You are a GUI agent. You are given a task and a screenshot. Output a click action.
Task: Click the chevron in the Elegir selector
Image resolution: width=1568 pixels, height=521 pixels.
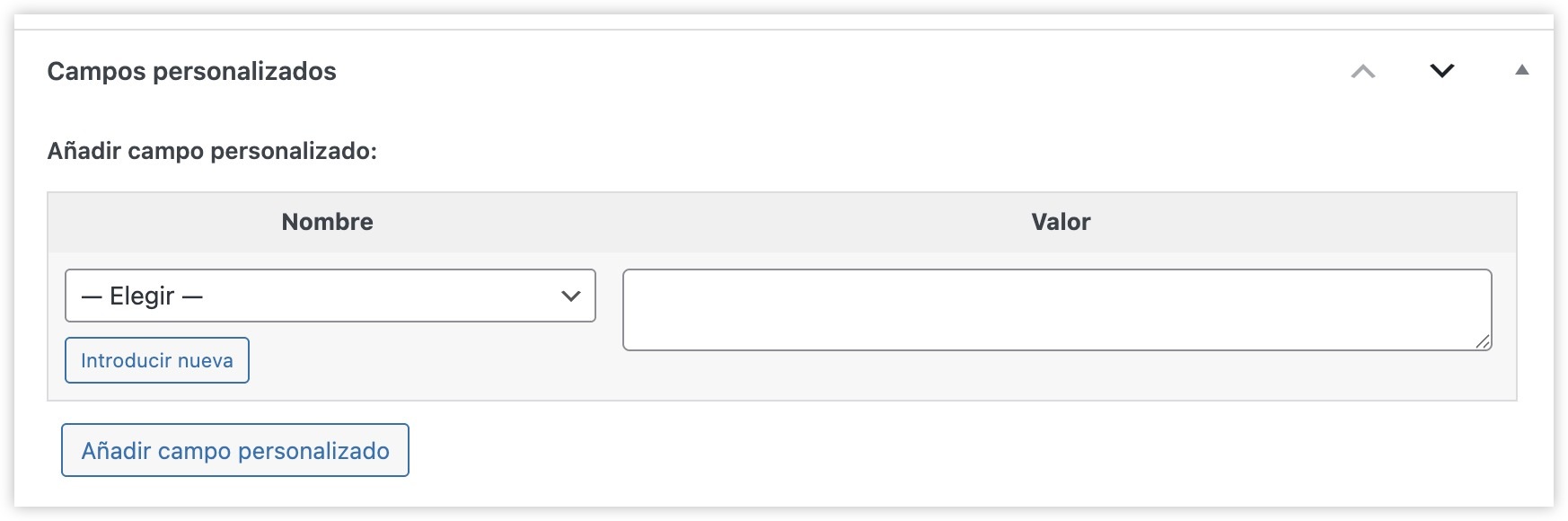(x=570, y=296)
